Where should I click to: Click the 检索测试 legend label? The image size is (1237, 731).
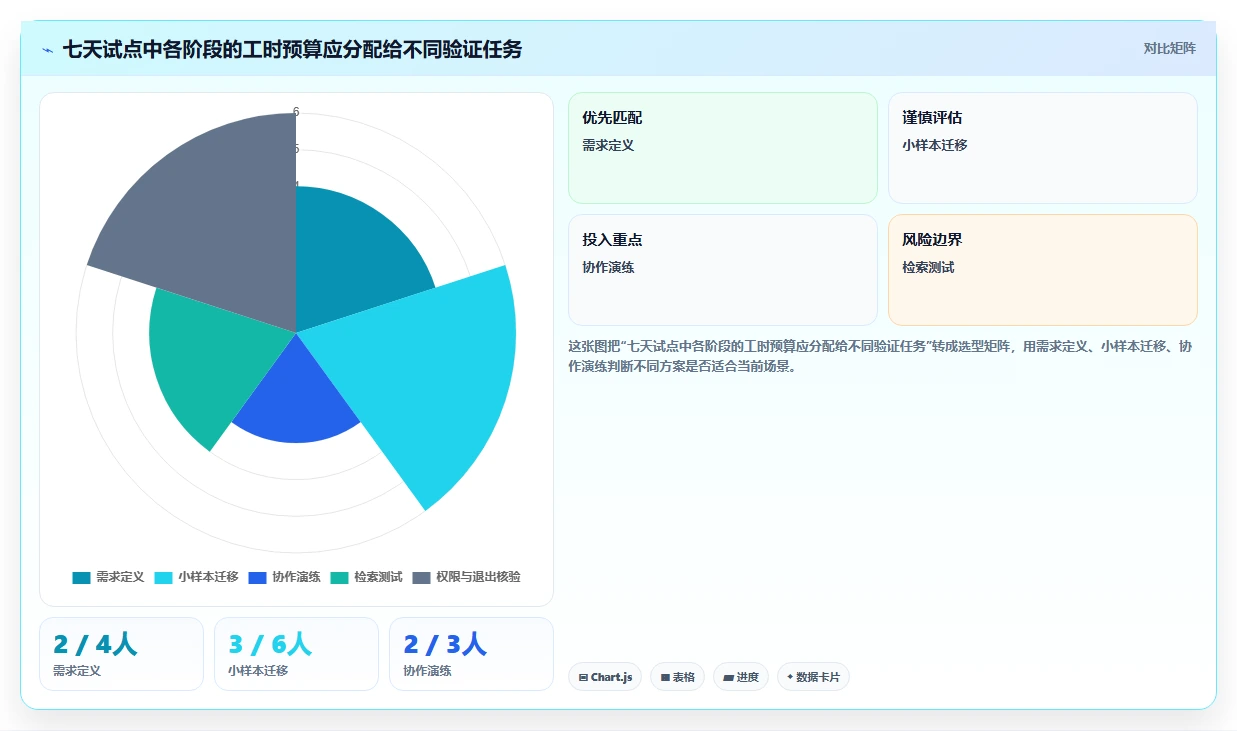(378, 577)
